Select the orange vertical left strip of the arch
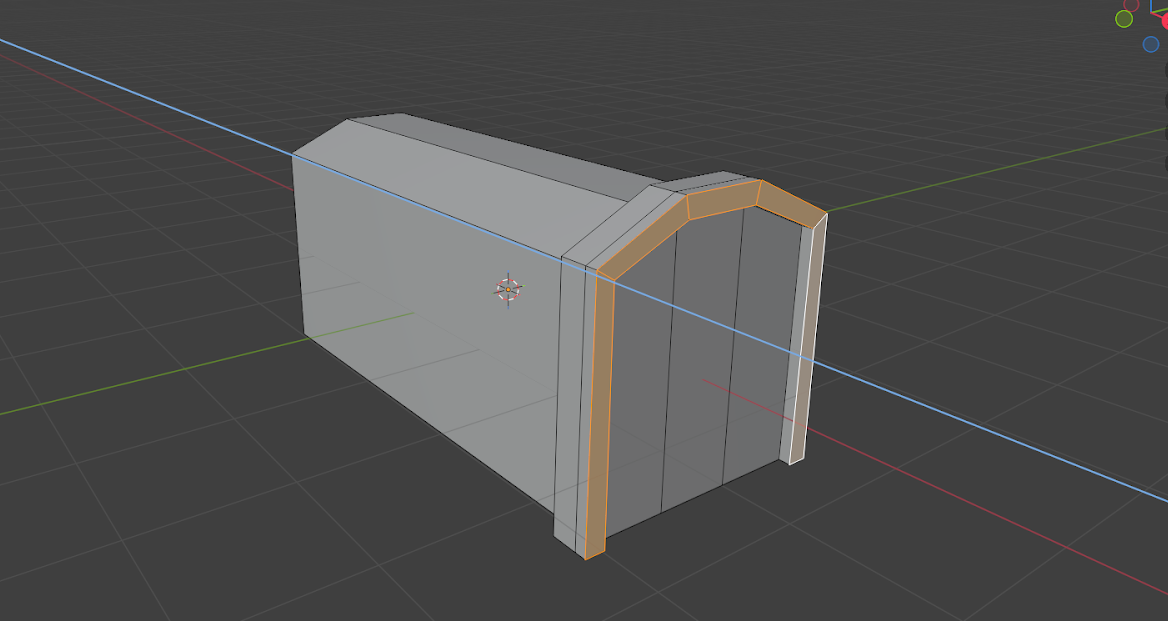The image size is (1168, 621). 600,417
